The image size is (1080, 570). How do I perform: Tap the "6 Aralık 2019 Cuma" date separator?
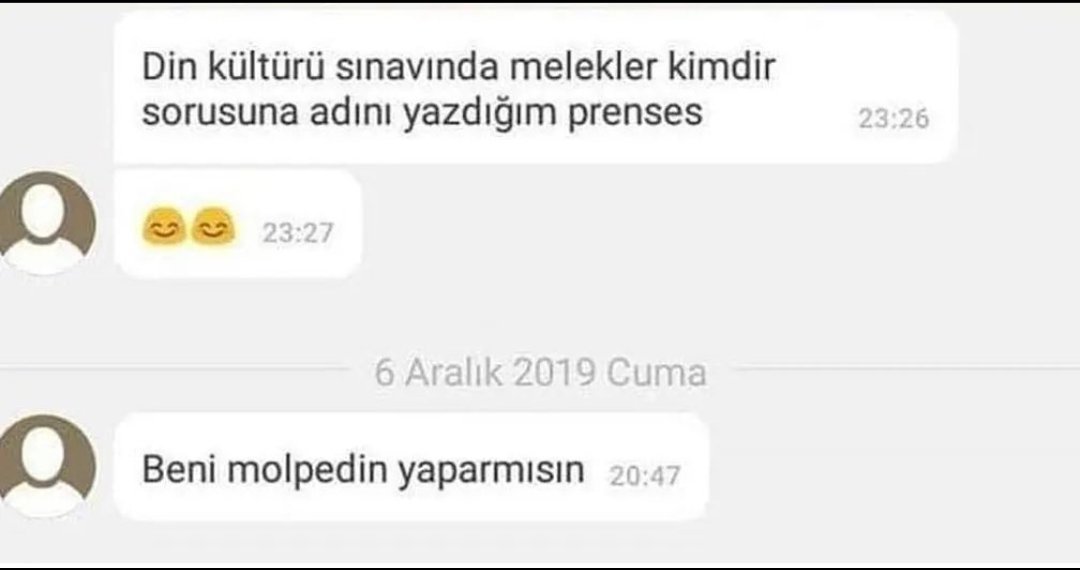541,372
